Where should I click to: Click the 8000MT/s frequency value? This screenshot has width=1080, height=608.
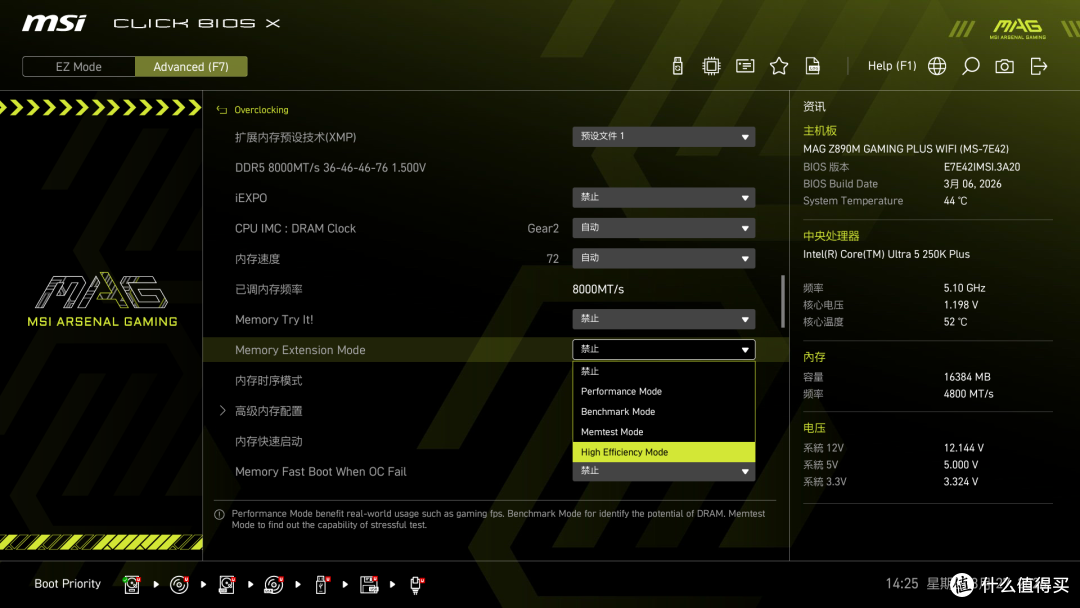pos(598,289)
